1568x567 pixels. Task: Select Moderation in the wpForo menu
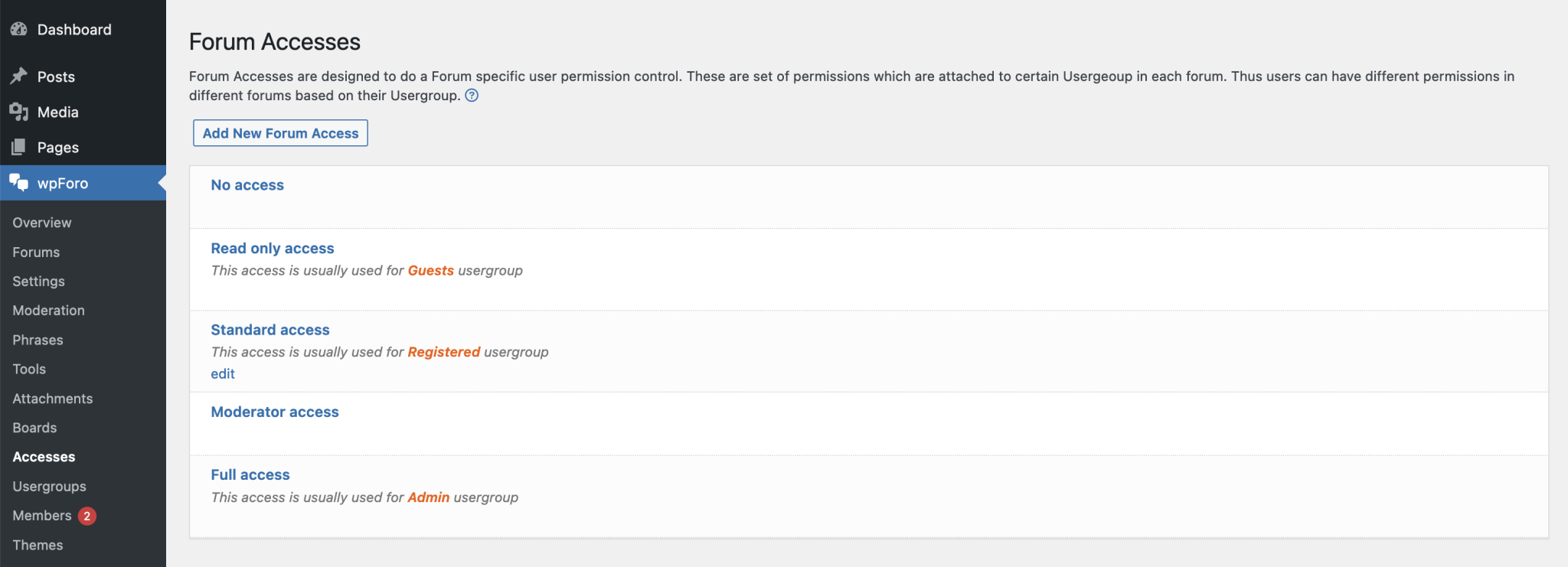click(48, 310)
